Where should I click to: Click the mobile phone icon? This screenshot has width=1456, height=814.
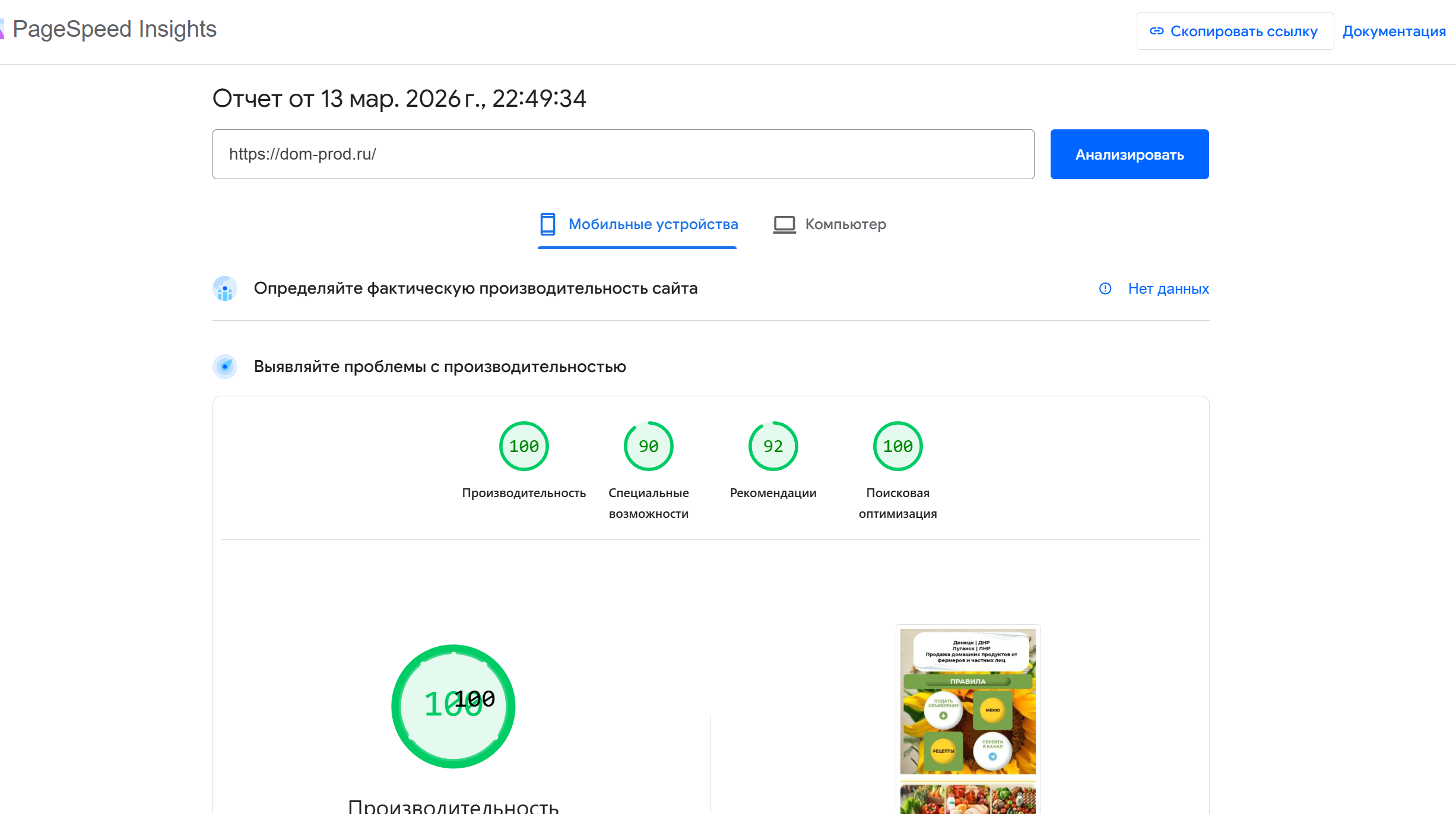click(x=547, y=224)
